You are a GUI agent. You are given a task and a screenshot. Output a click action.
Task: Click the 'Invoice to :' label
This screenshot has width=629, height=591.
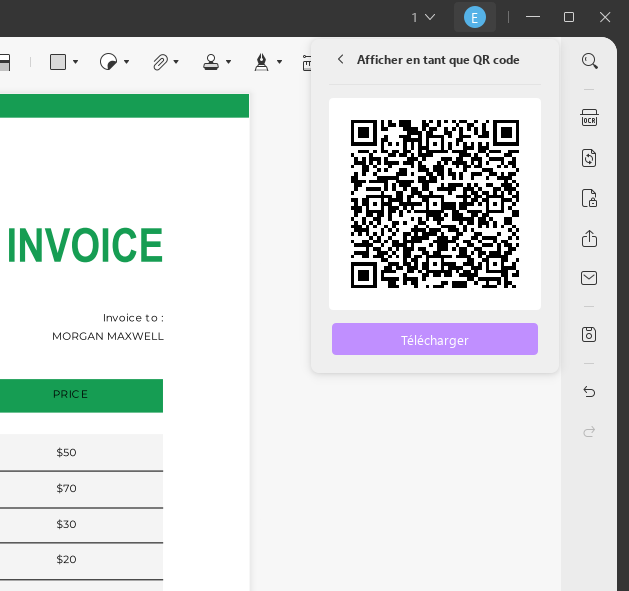[x=133, y=318]
